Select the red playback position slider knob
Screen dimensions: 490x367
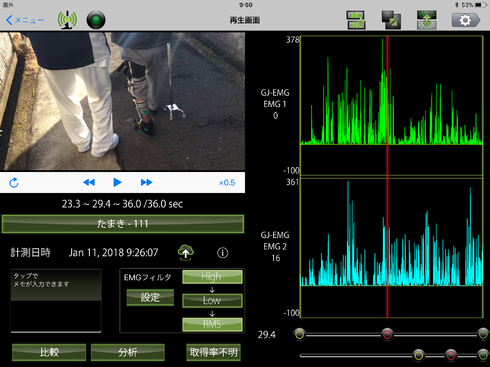(x=387, y=334)
